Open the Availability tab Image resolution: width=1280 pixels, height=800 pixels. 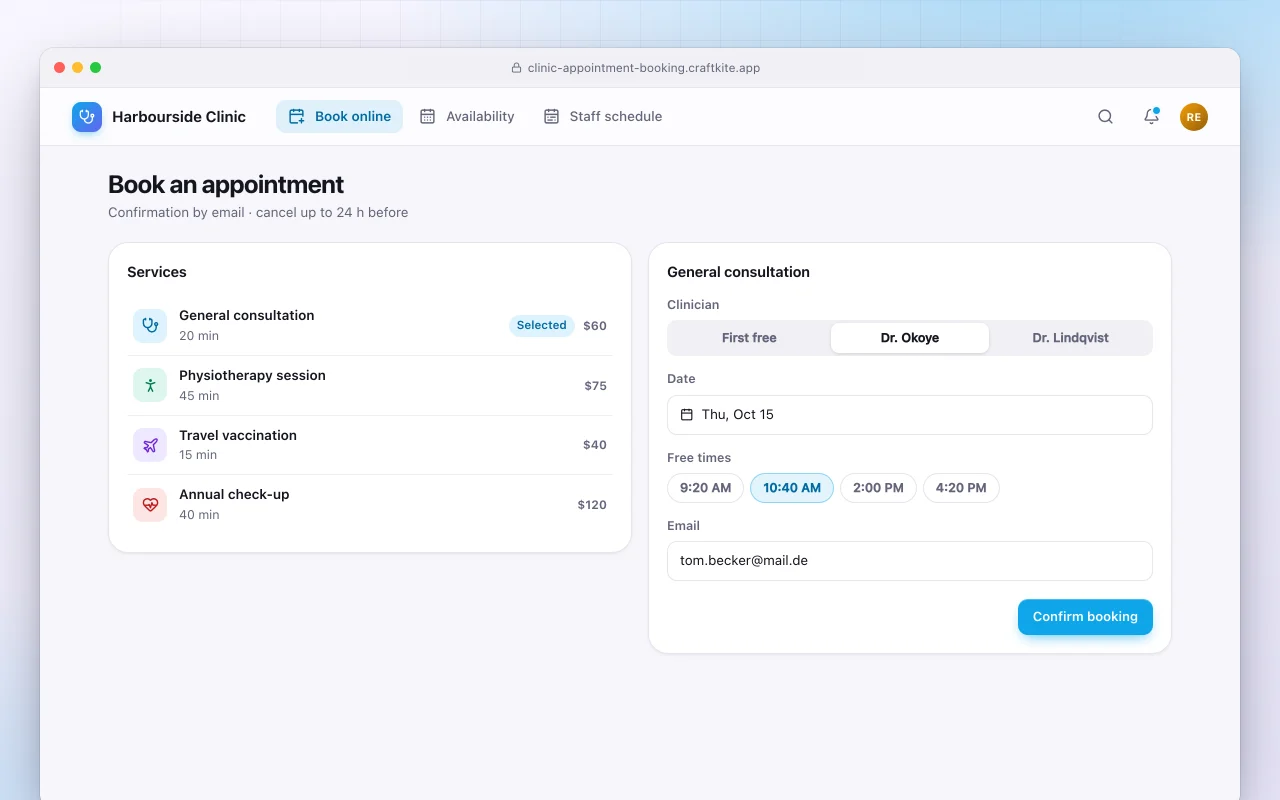[x=467, y=117]
